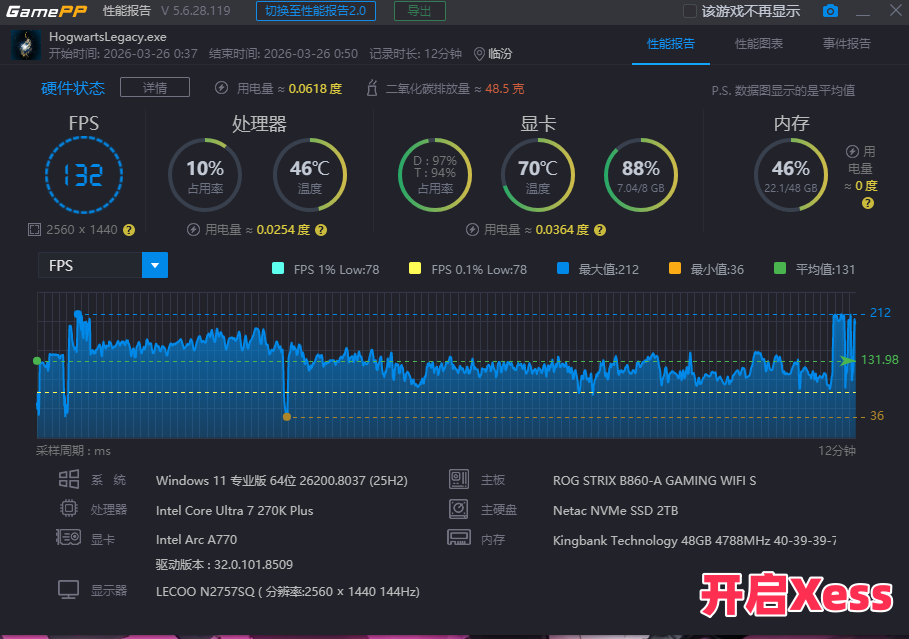Click the orange 最小值 legend swatch
This screenshot has height=639, width=909.
click(x=675, y=268)
